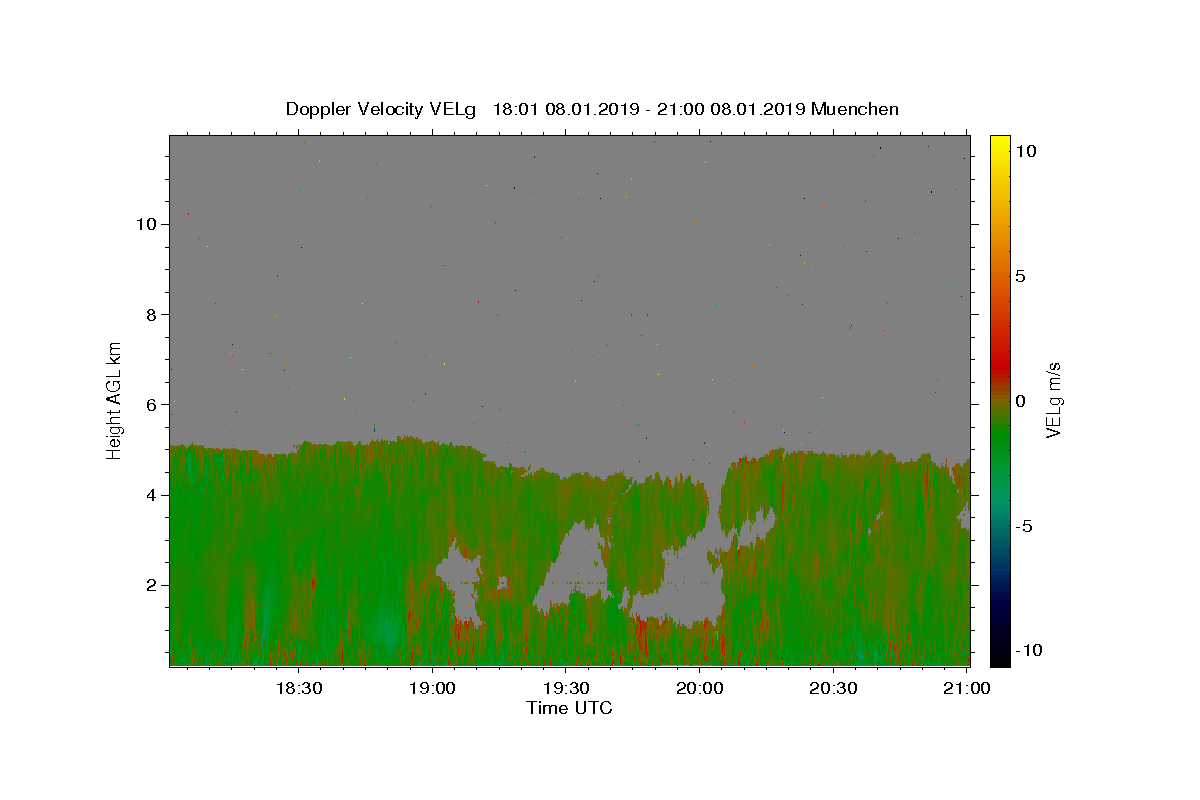Click the height axis label '8'
1200x800 pixels.
pyautogui.click(x=151, y=314)
